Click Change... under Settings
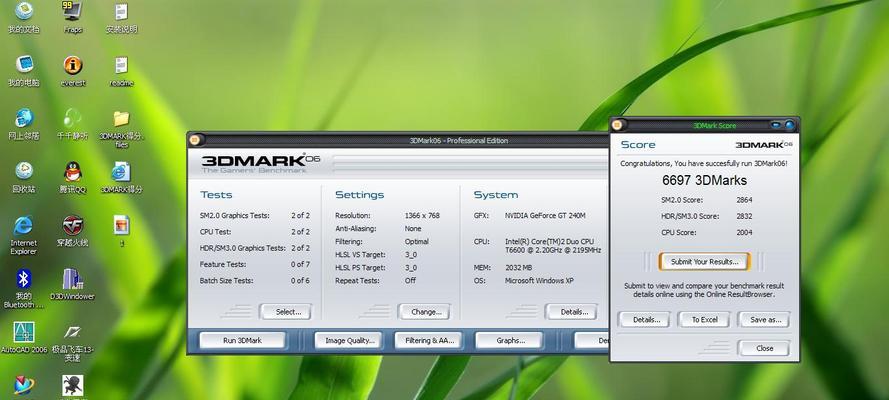Viewport: 889px width, 400px height. pyautogui.click(x=426, y=312)
